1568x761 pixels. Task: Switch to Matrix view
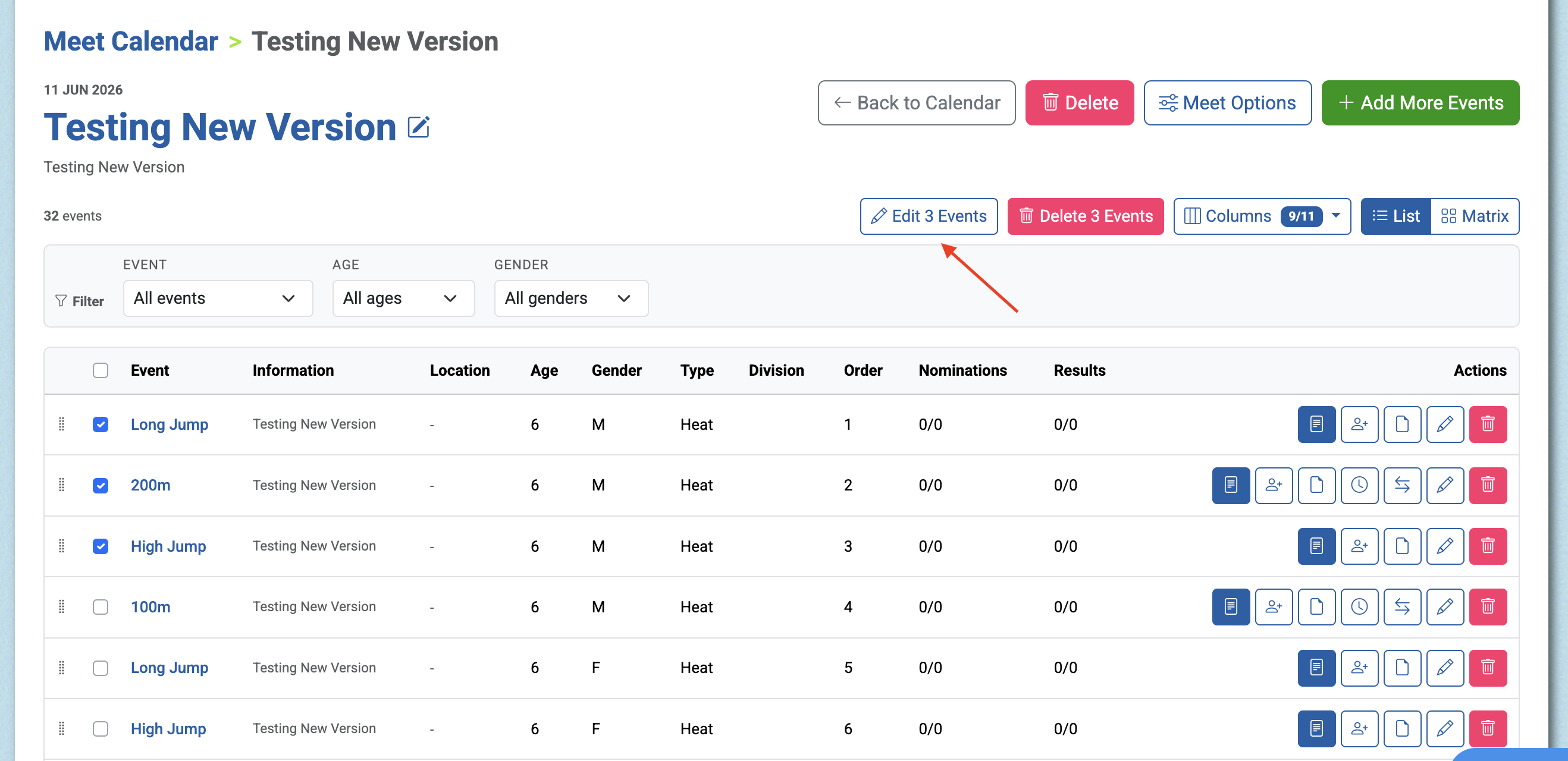pyautogui.click(x=1475, y=216)
